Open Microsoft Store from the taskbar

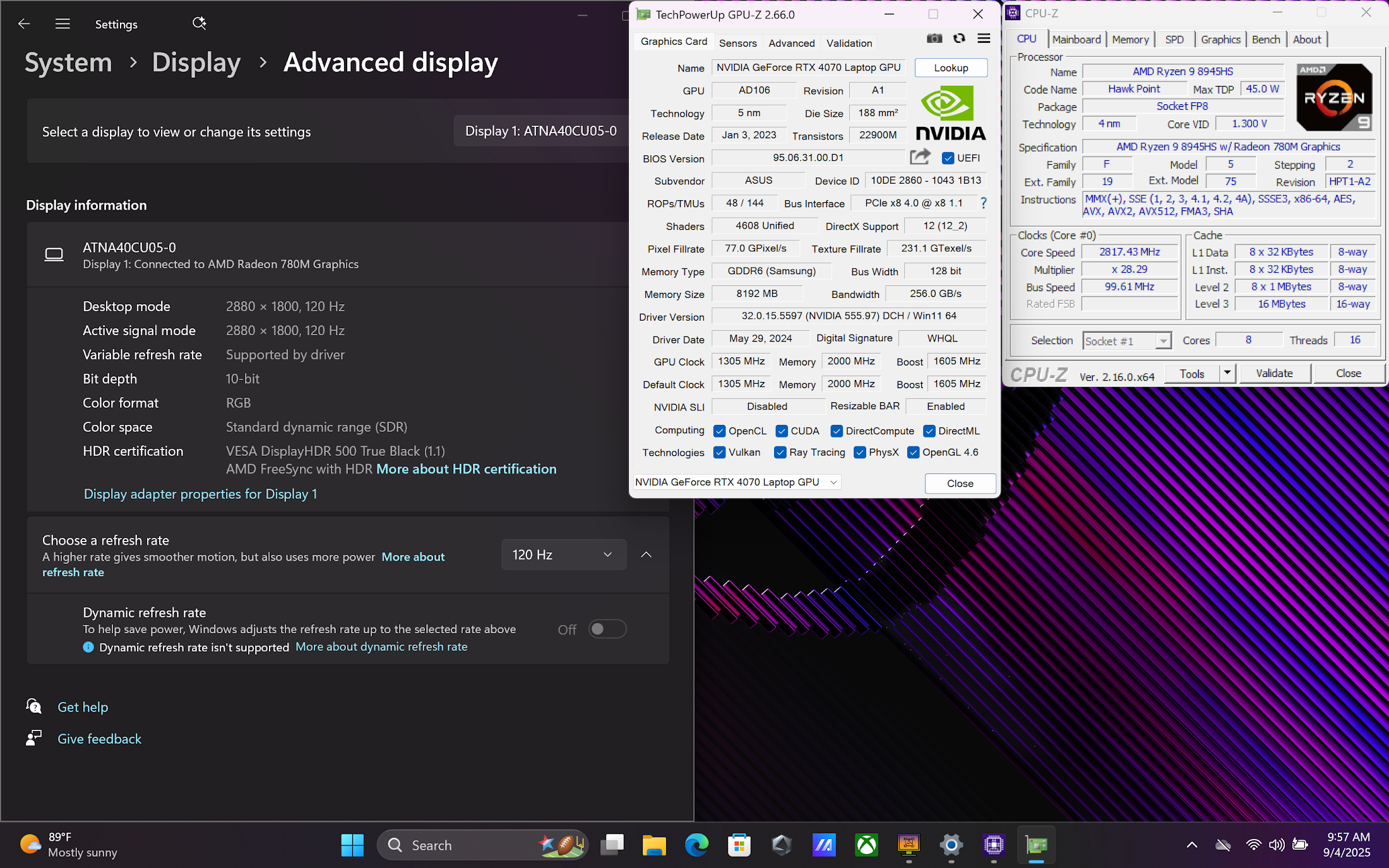(x=739, y=845)
